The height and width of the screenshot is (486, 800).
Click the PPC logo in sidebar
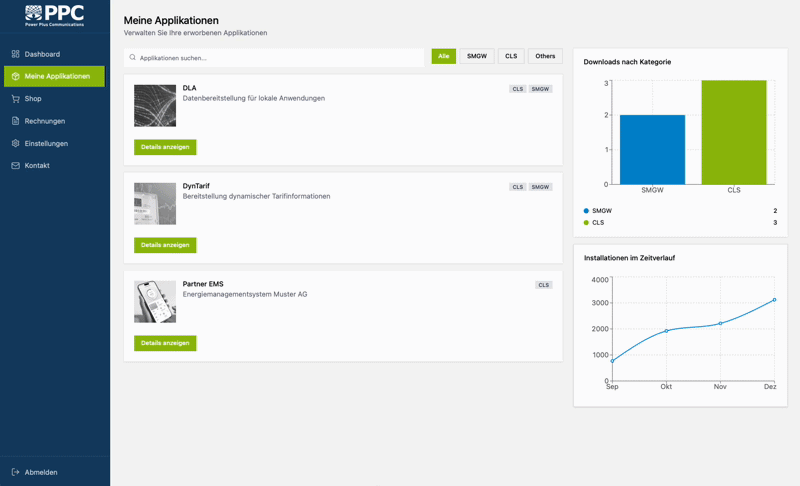tap(54, 15)
